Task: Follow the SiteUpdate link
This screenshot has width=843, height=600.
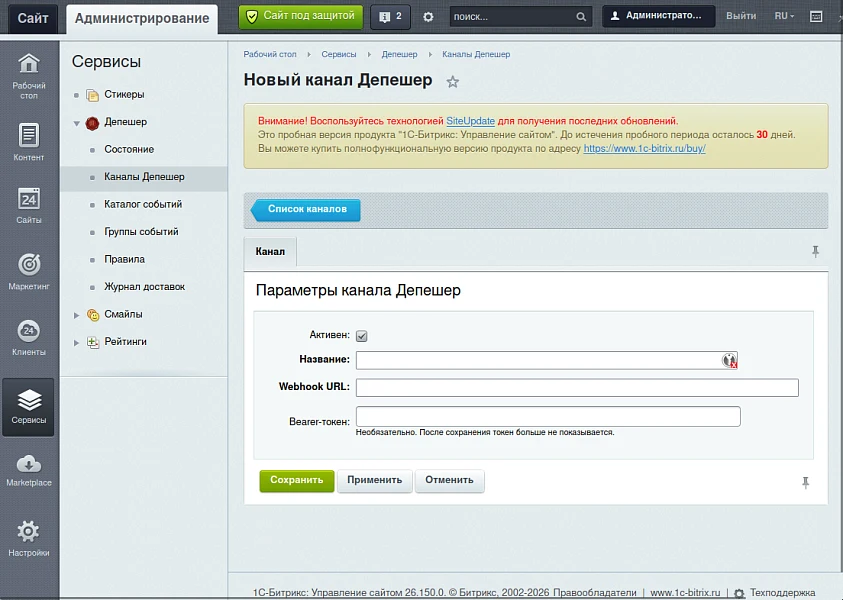Action: (470, 121)
